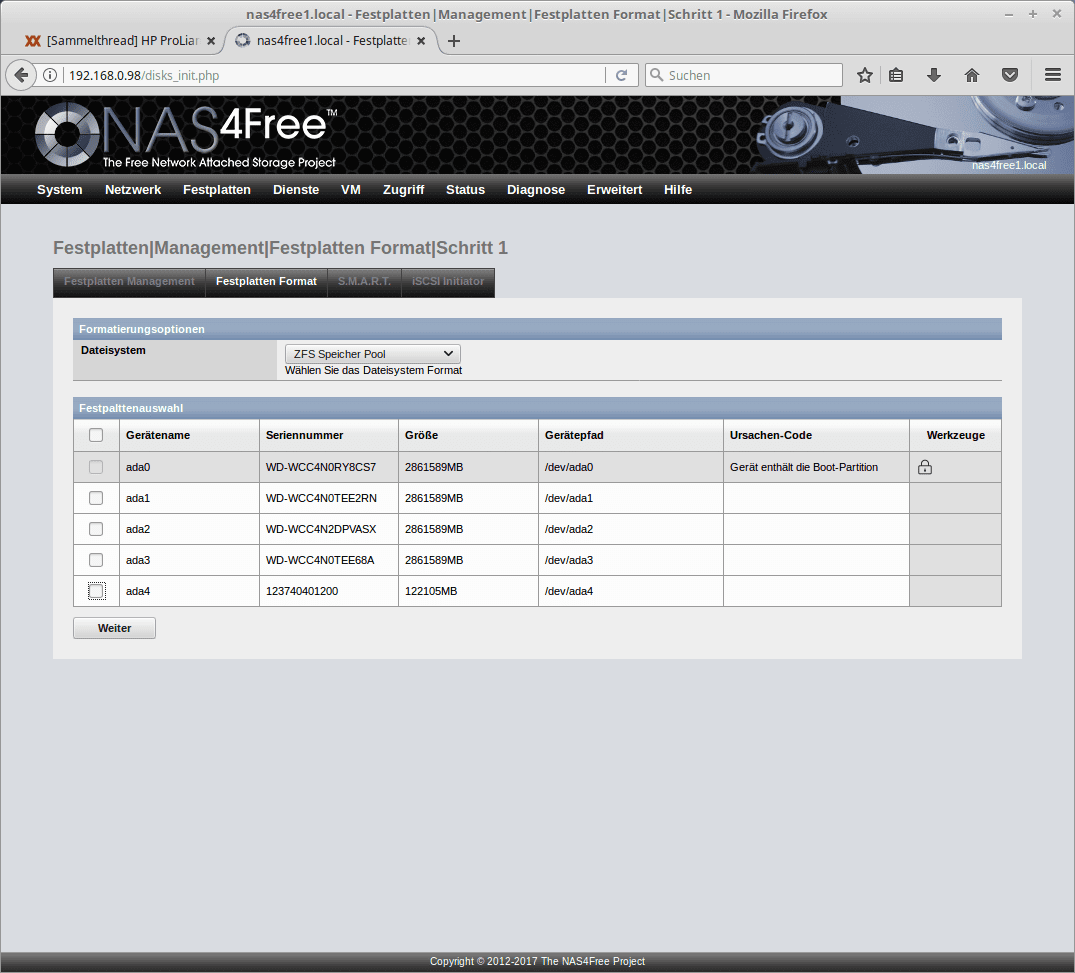Viewport: 1075px width, 973px height.
Task: Go back with the browser back arrow
Action: click(x=21, y=75)
